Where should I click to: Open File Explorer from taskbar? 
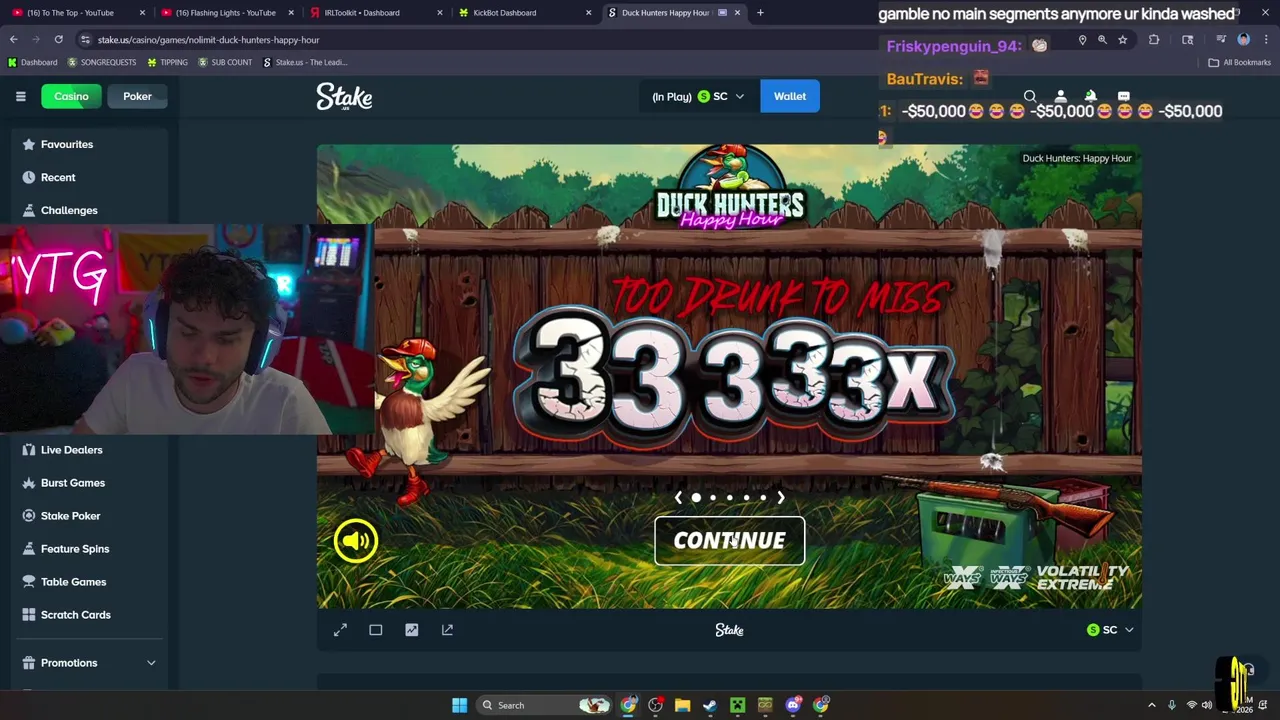pos(682,705)
